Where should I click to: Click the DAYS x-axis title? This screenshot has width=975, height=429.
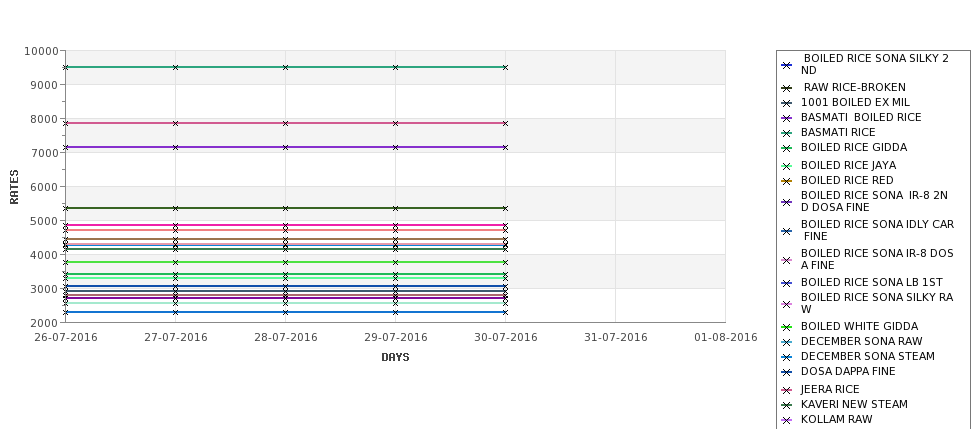pos(395,358)
